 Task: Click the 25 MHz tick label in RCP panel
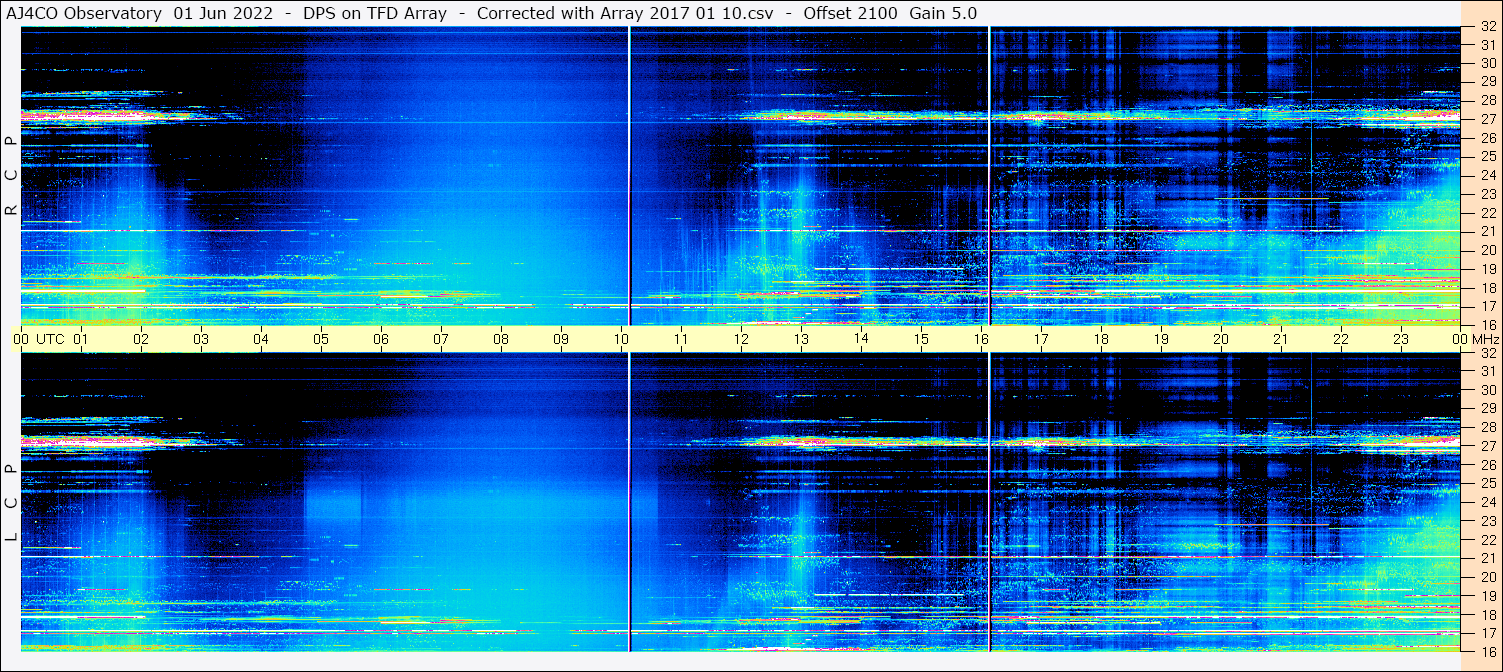pos(1488,157)
